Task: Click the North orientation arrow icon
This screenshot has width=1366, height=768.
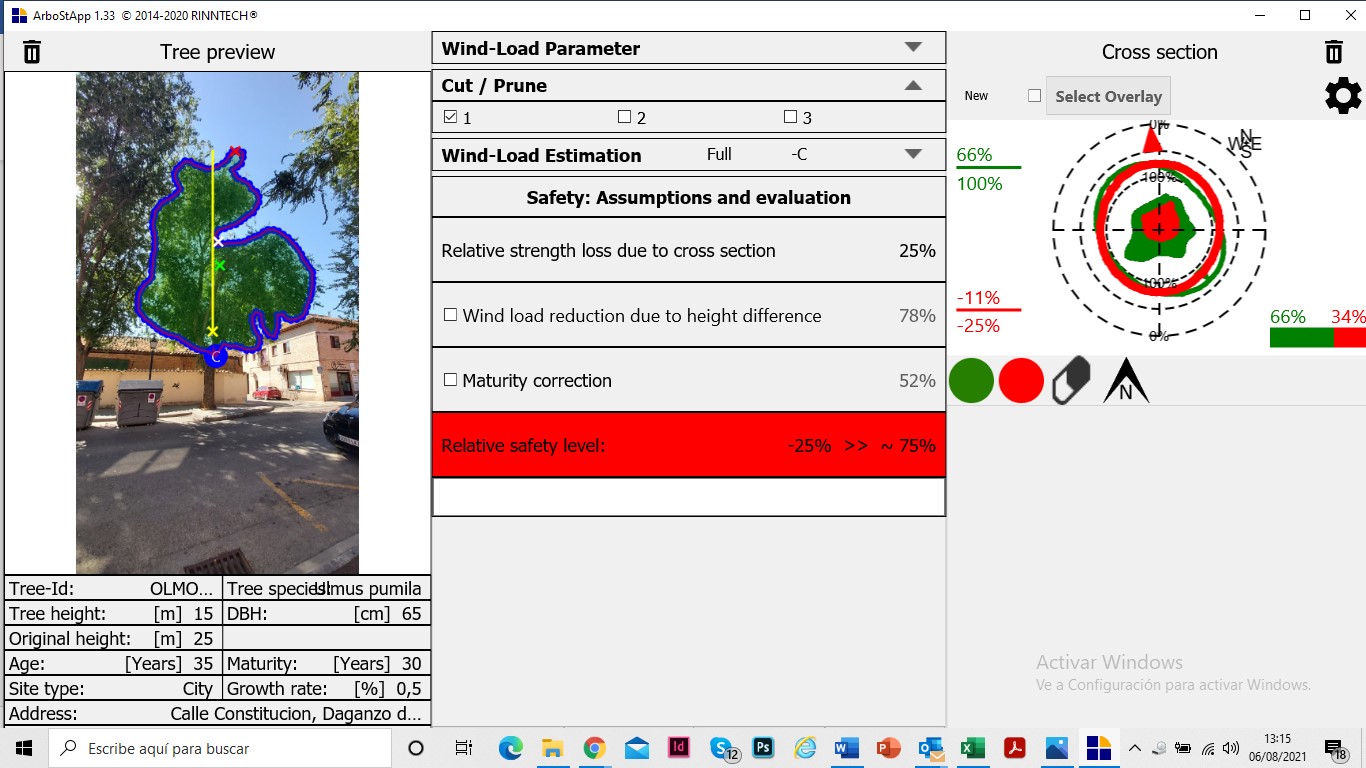Action: point(1126,380)
